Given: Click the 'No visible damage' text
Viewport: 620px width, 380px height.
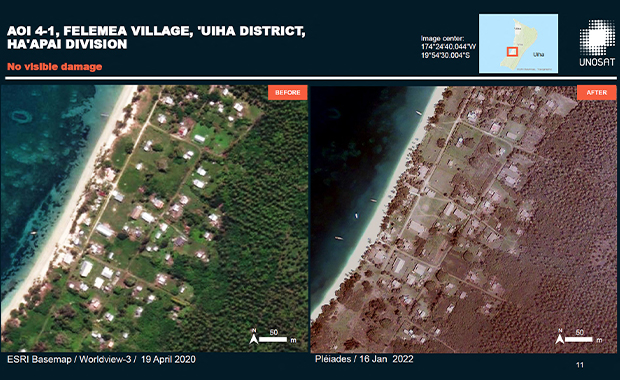Looking at the screenshot, I should coord(55,66).
